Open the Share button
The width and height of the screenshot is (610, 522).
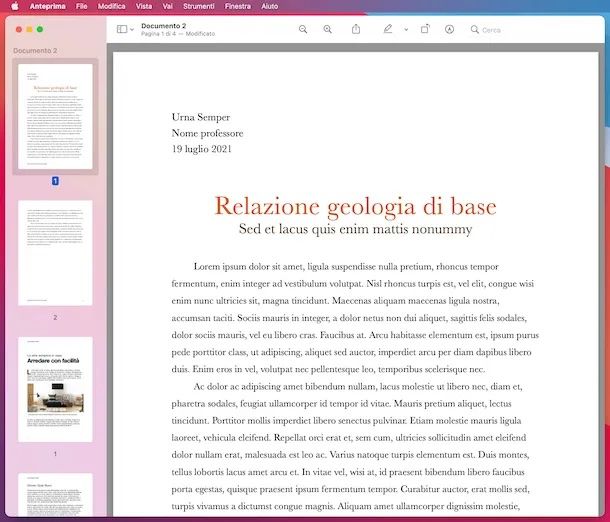pyautogui.click(x=356, y=29)
